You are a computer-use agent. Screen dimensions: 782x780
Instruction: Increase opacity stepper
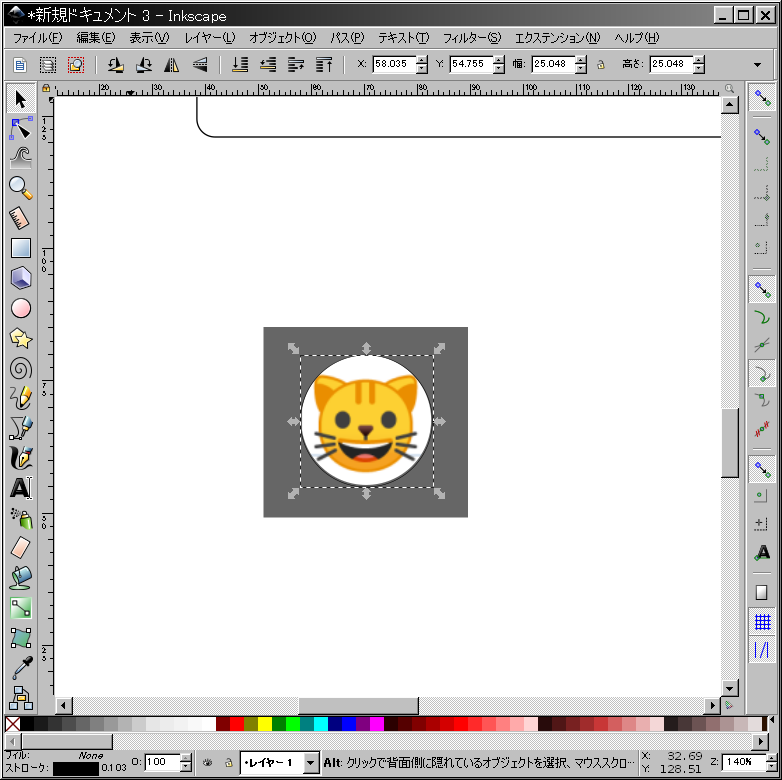point(186,758)
